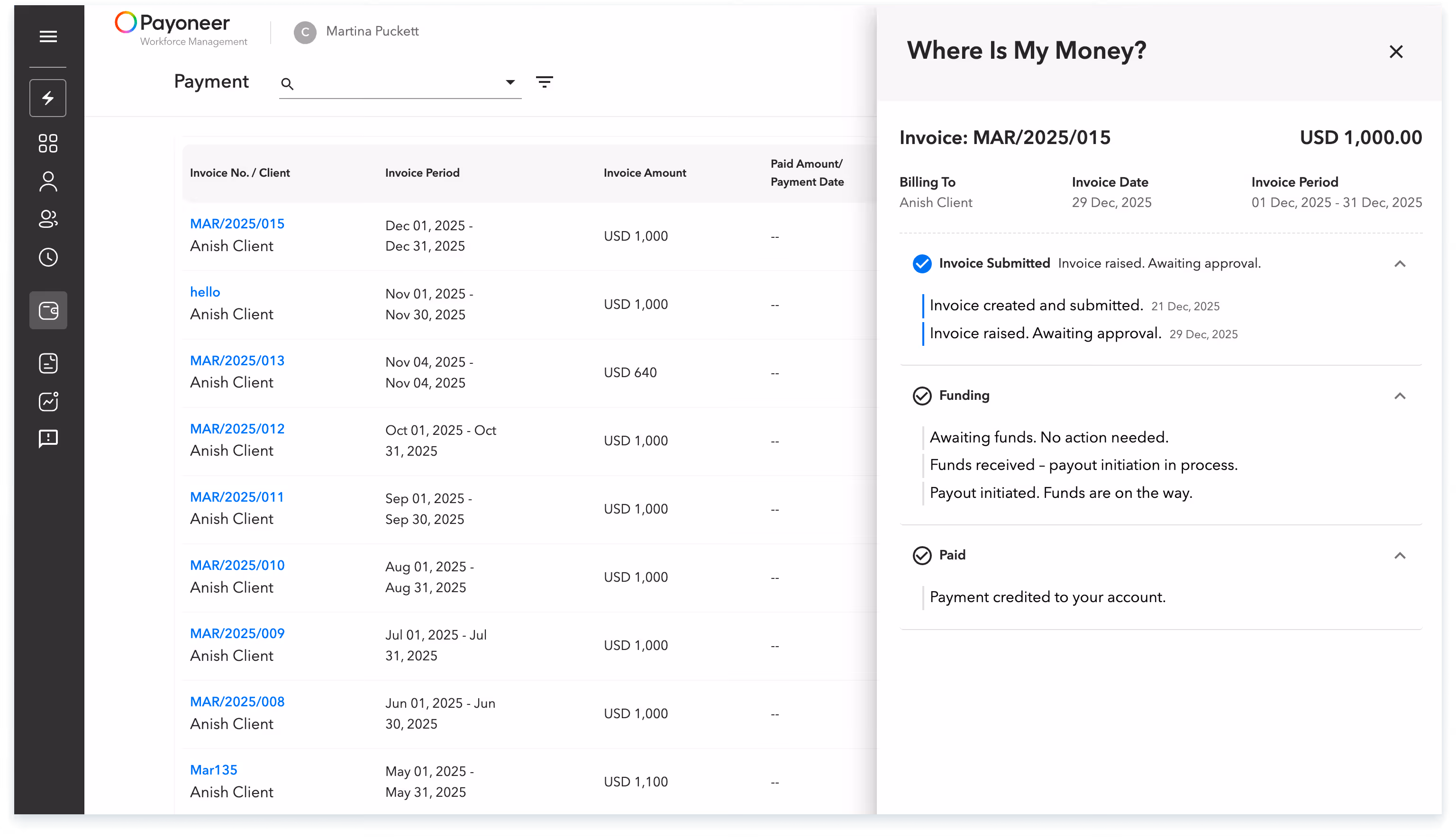This screenshot has height=838, width=1456.
Task: Open the hamburger menu in the sidebar
Action: 48,37
